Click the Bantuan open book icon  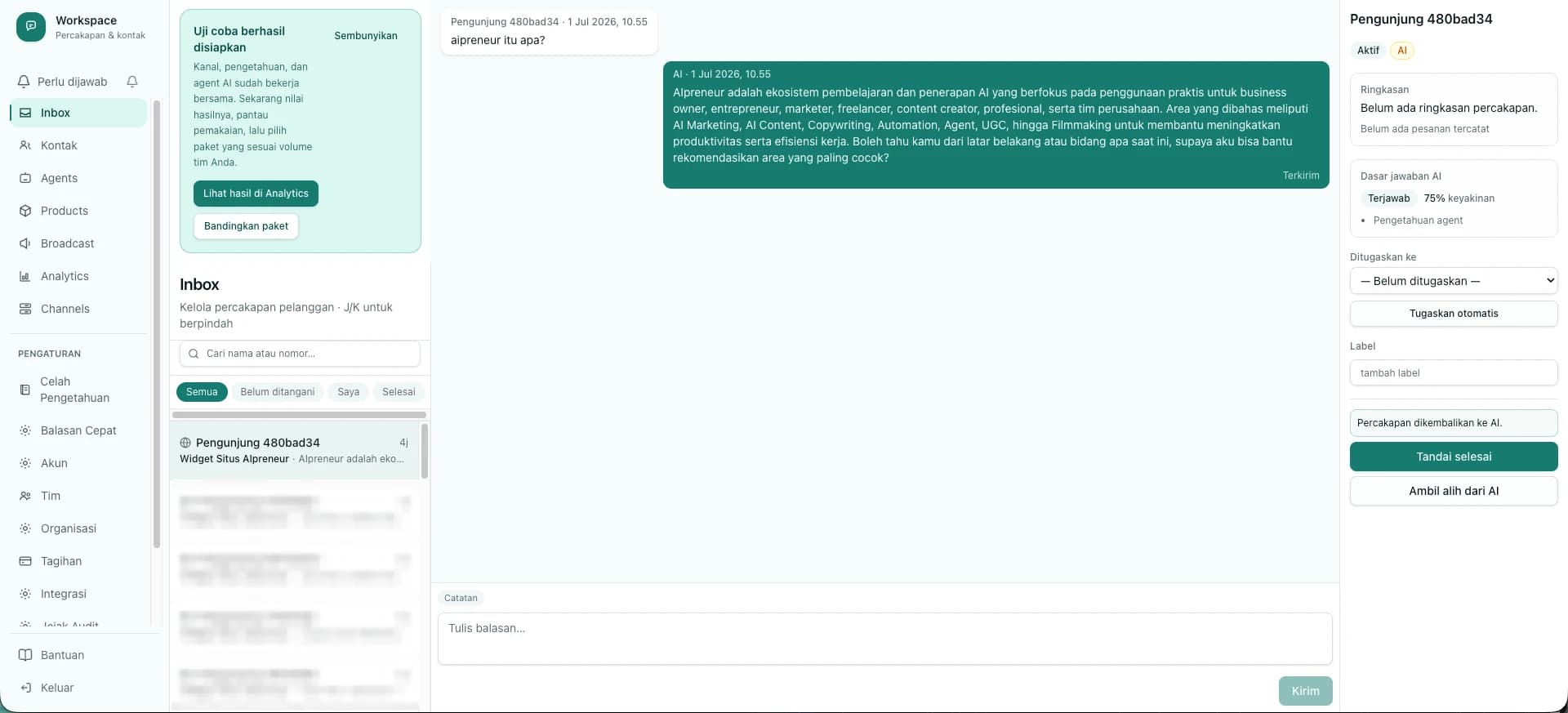[25, 655]
